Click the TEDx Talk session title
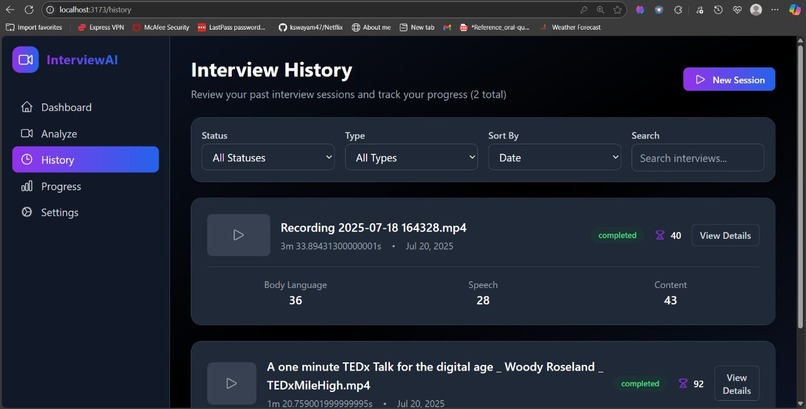This screenshot has height=409, width=806. pos(435,376)
